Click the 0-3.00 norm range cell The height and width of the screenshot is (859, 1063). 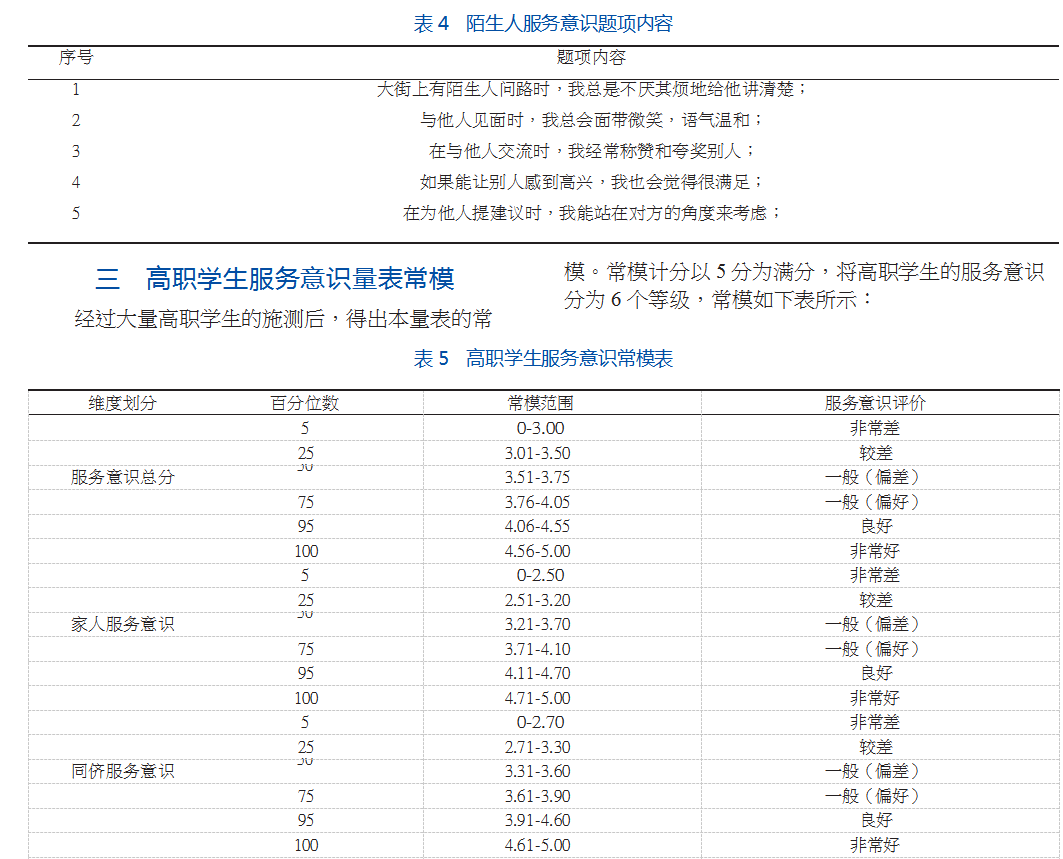click(x=541, y=428)
